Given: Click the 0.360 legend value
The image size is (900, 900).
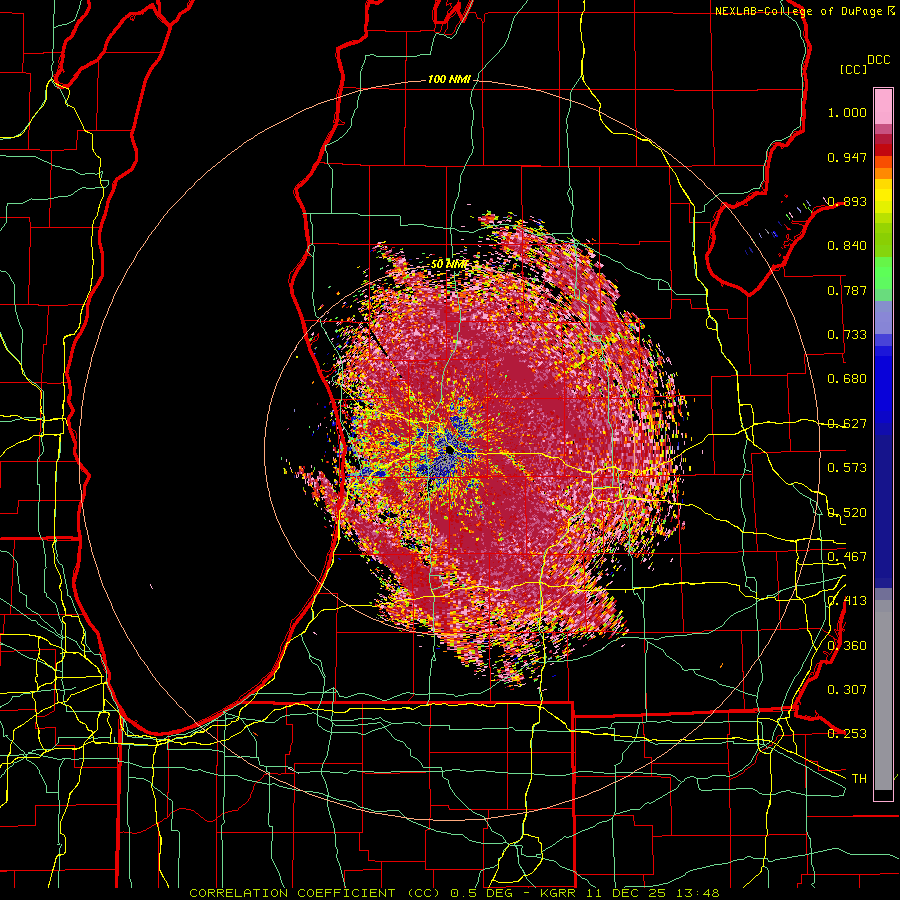Looking at the screenshot, I should pos(847,646).
